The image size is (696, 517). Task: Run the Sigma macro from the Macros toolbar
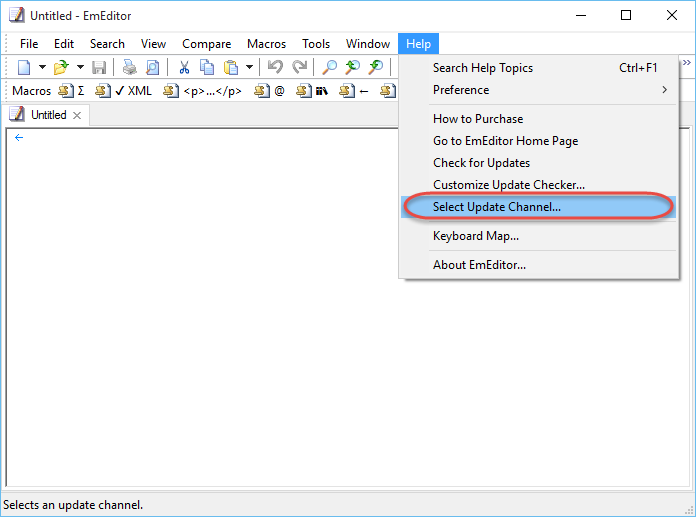[x=71, y=91]
